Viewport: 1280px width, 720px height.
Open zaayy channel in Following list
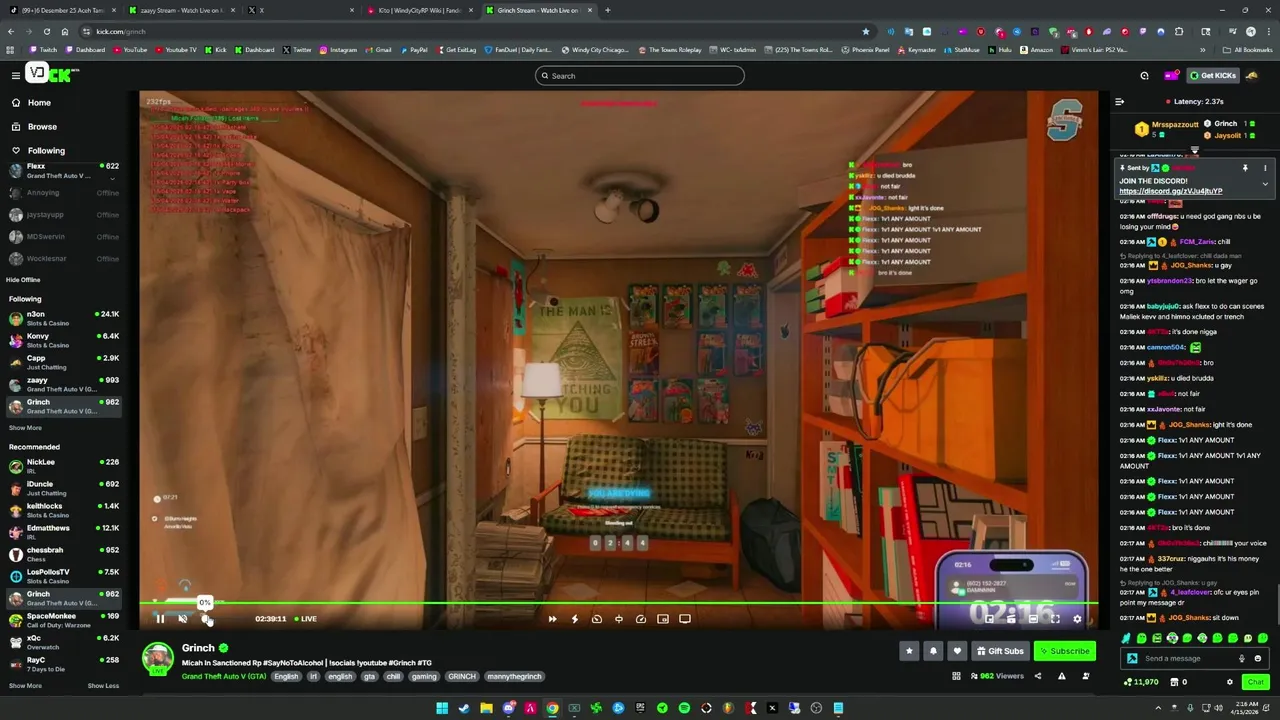pyautogui.click(x=62, y=385)
